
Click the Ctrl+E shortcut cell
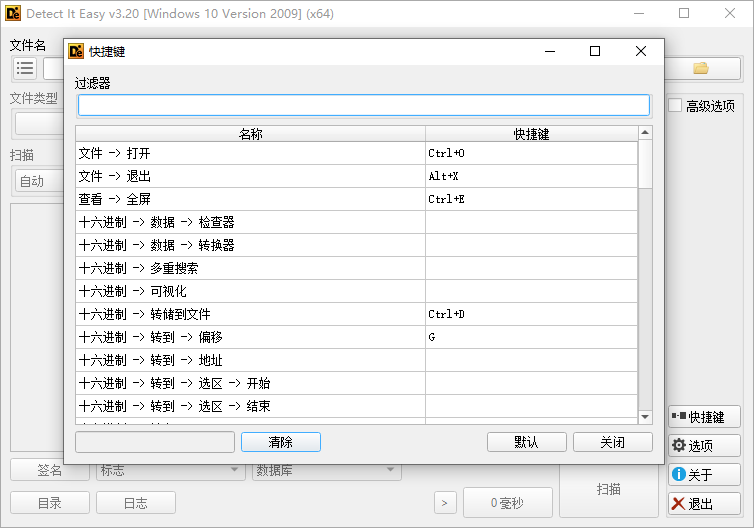531,199
